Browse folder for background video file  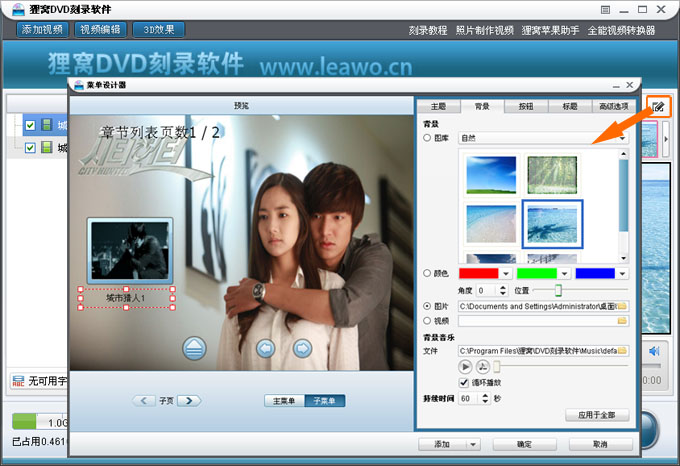[x=622, y=321]
